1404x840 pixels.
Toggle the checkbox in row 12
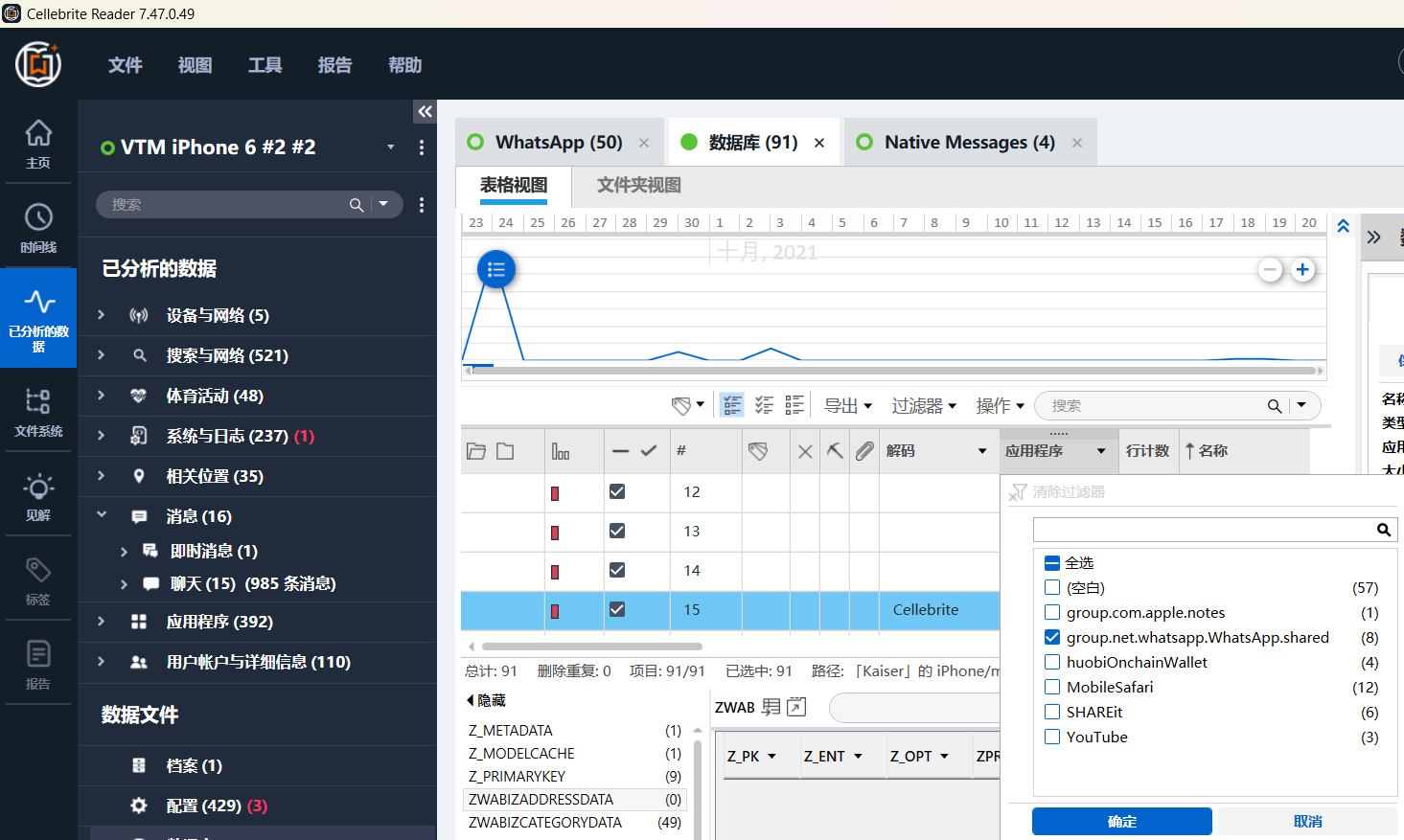coord(617,491)
